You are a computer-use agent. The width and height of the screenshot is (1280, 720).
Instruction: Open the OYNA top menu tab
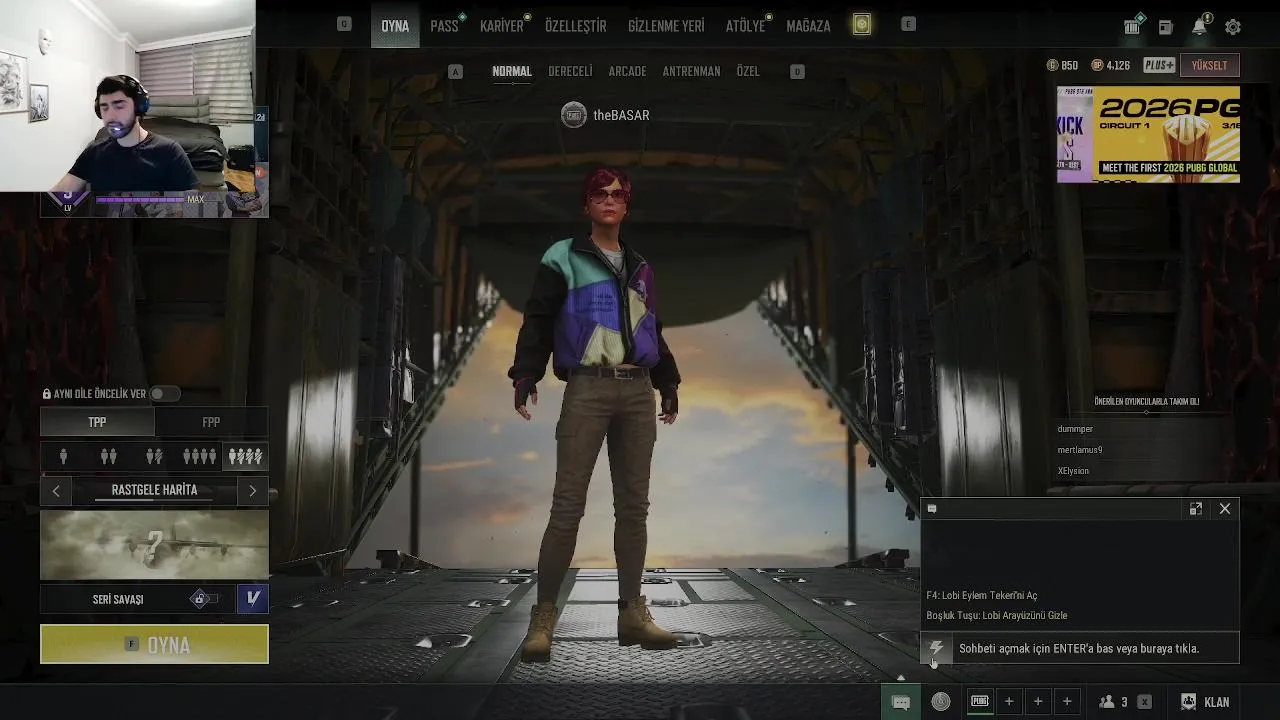pyautogui.click(x=395, y=26)
